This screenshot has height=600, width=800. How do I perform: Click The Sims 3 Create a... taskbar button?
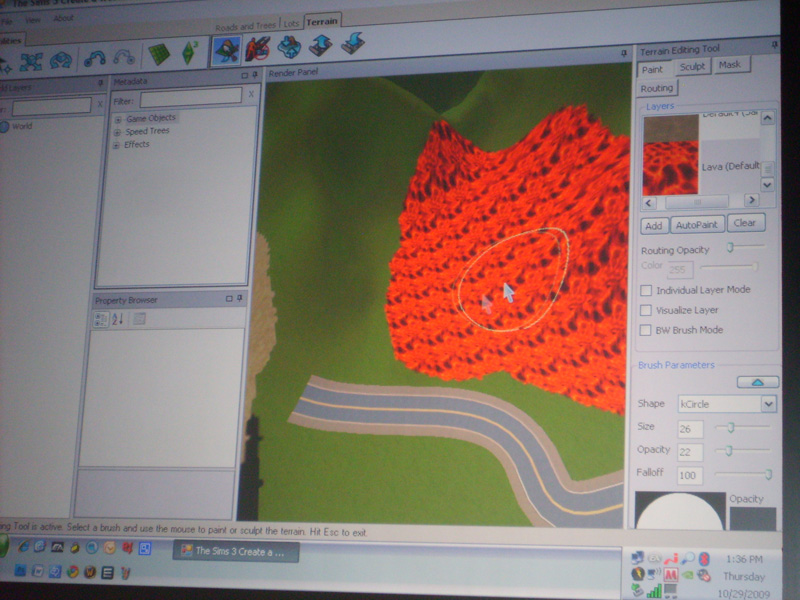236,552
